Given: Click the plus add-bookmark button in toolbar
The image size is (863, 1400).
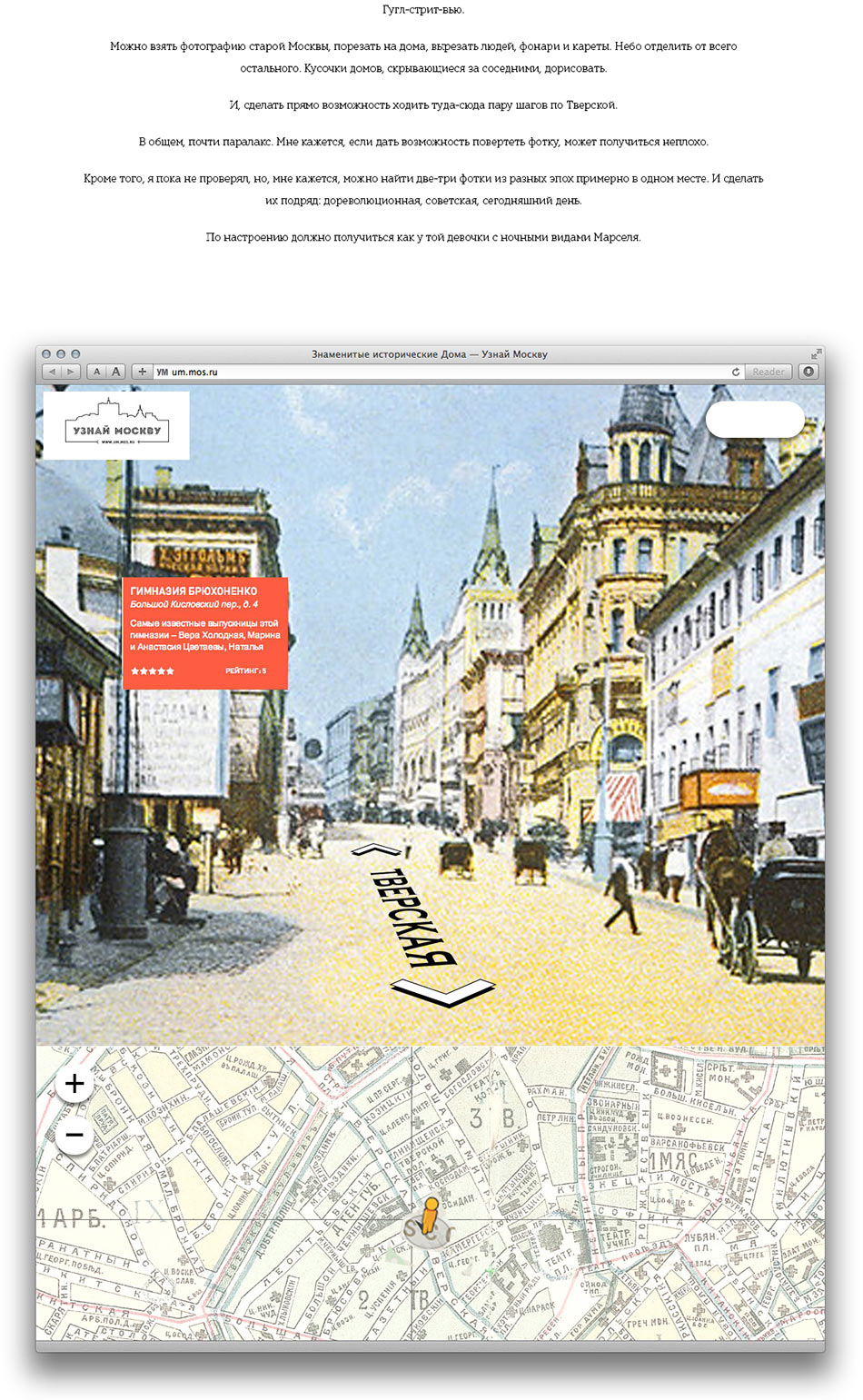Looking at the screenshot, I should click(142, 372).
